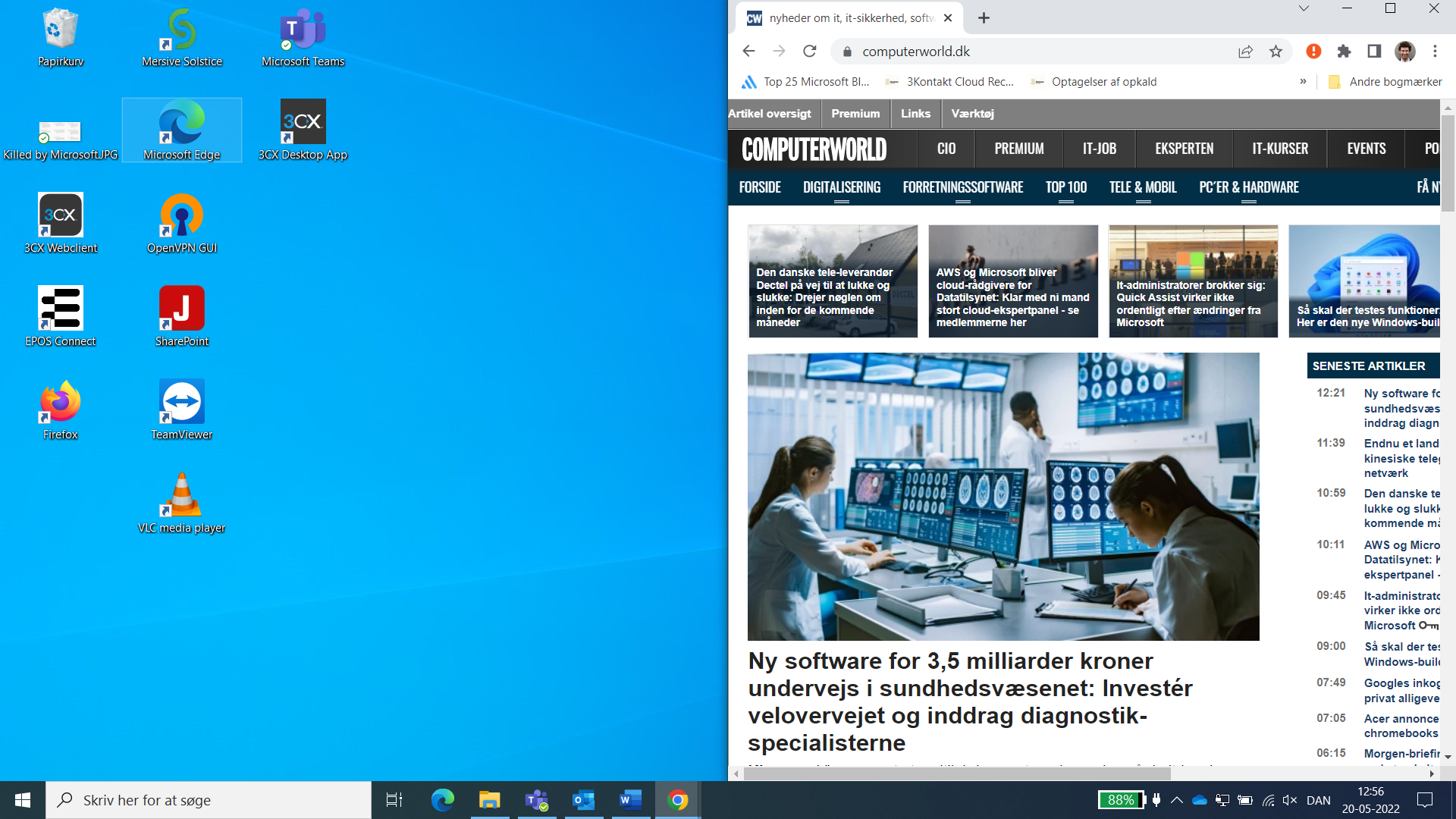Toggle the microphone icon in system tray

(1156, 800)
